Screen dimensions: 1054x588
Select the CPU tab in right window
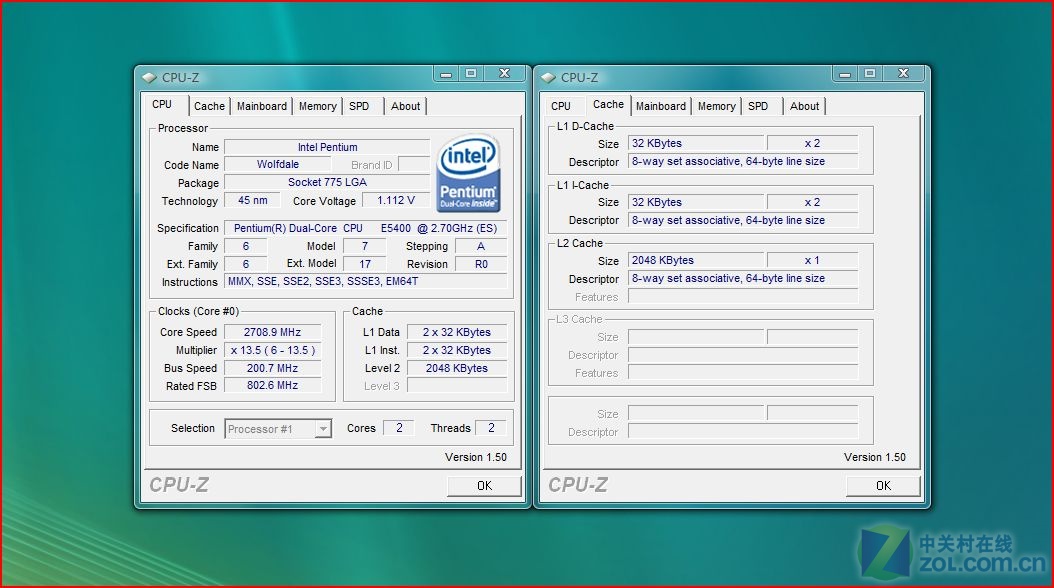(561, 106)
